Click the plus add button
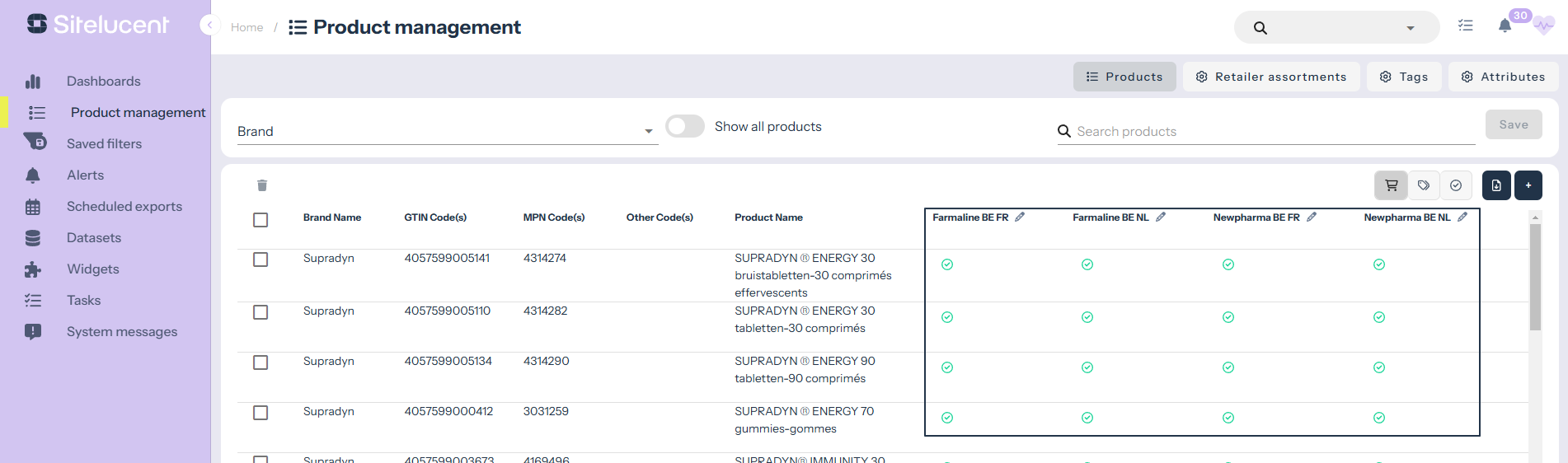The height and width of the screenshot is (463, 1568). point(1528,185)
